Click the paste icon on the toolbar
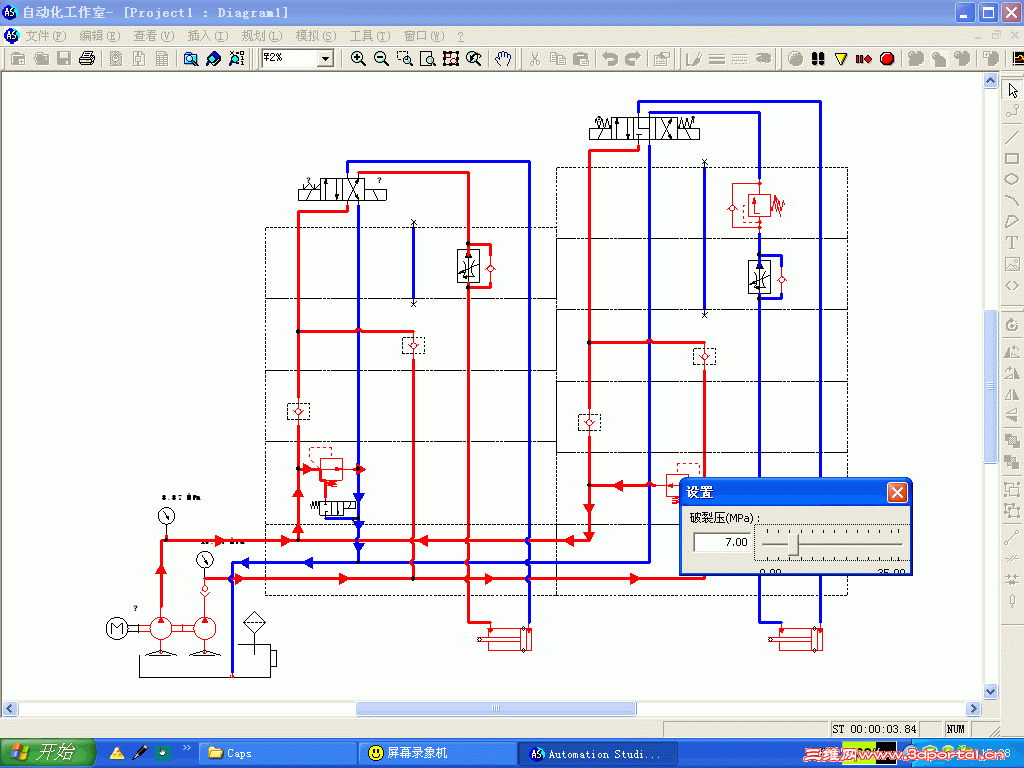The width and height of the screenshot is (1024, 768). pyautogui.click(x=581, y=59)
